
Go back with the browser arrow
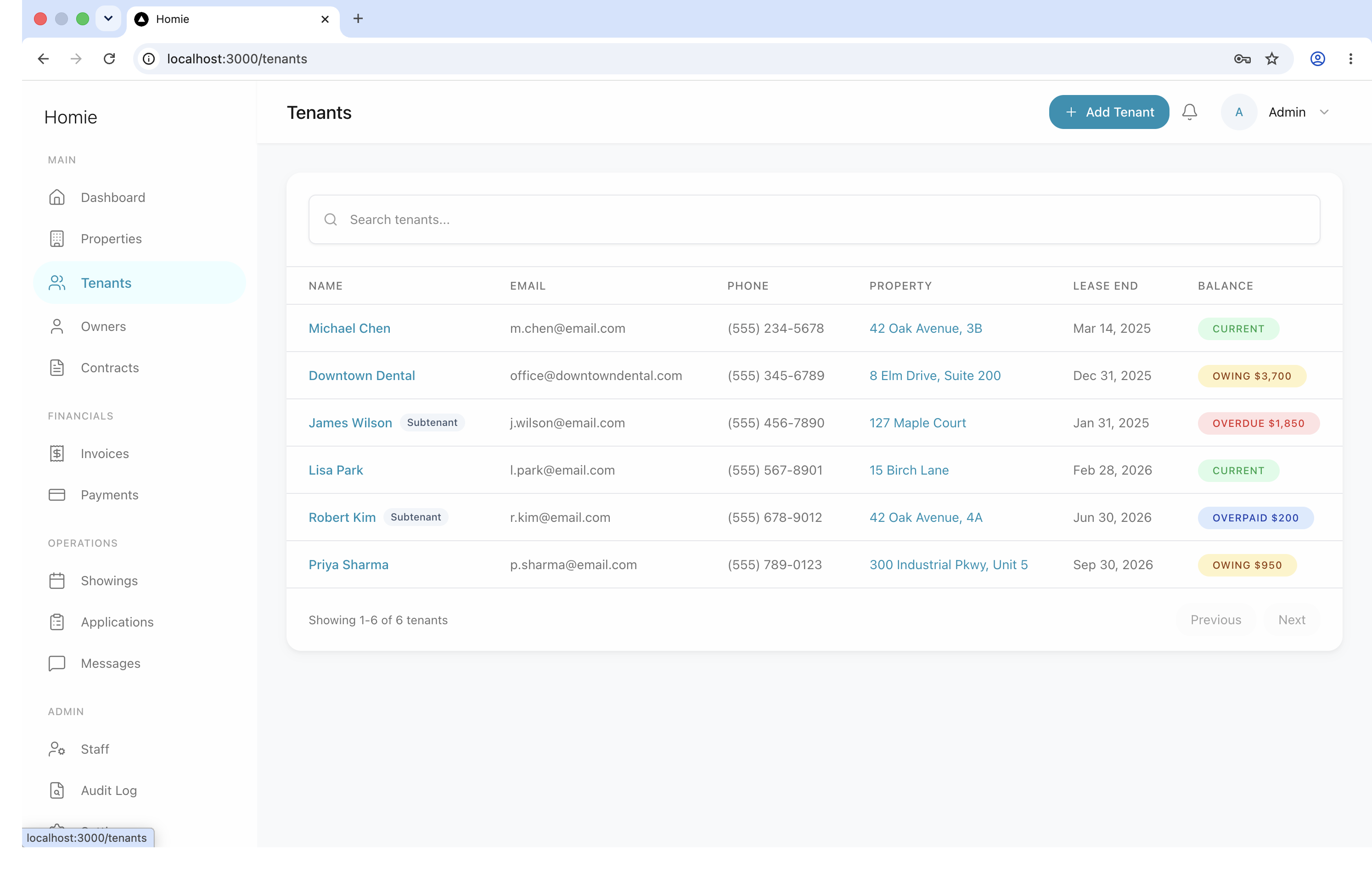(43, 59)
